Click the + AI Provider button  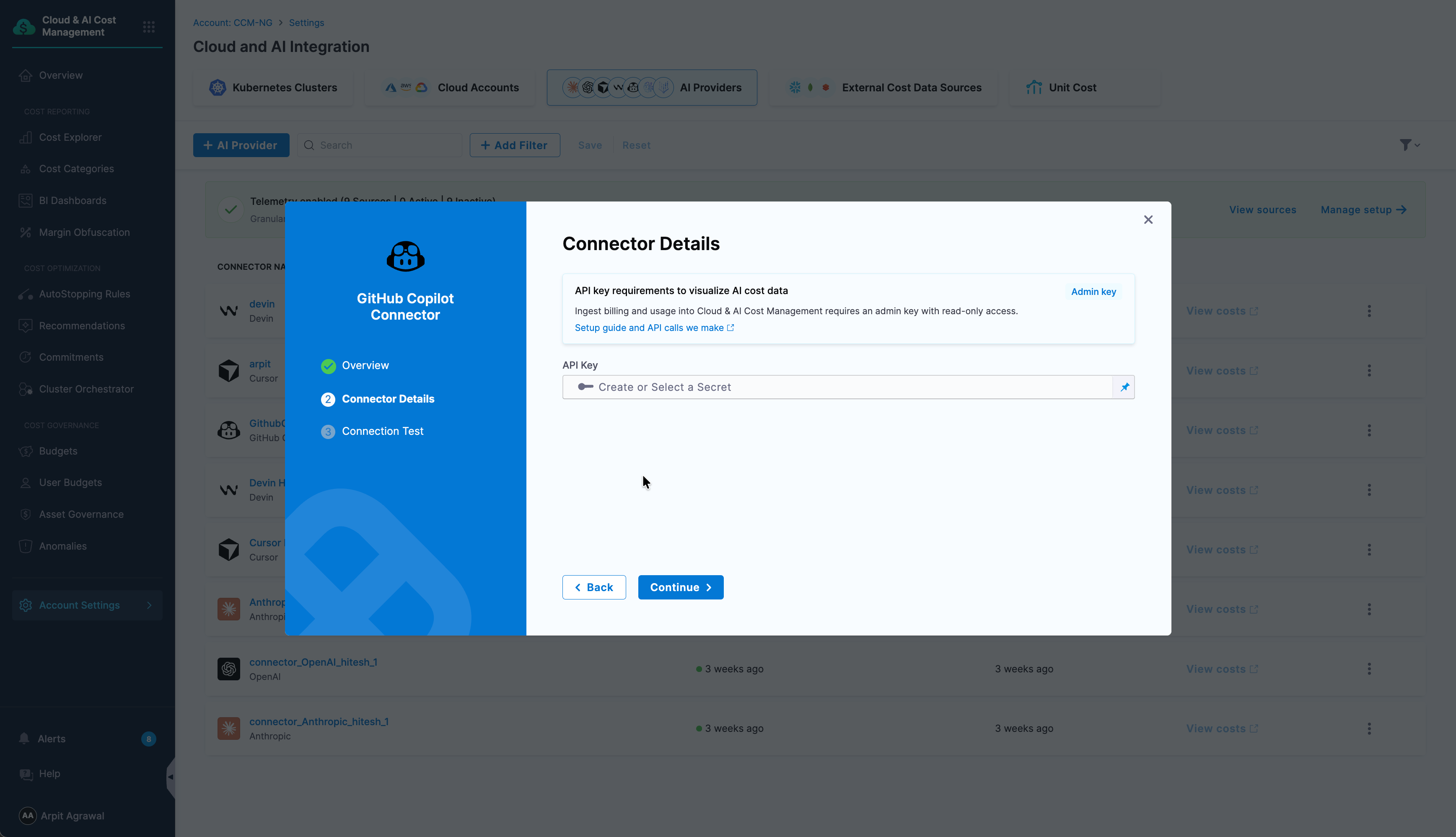click(x=241, y=145)
